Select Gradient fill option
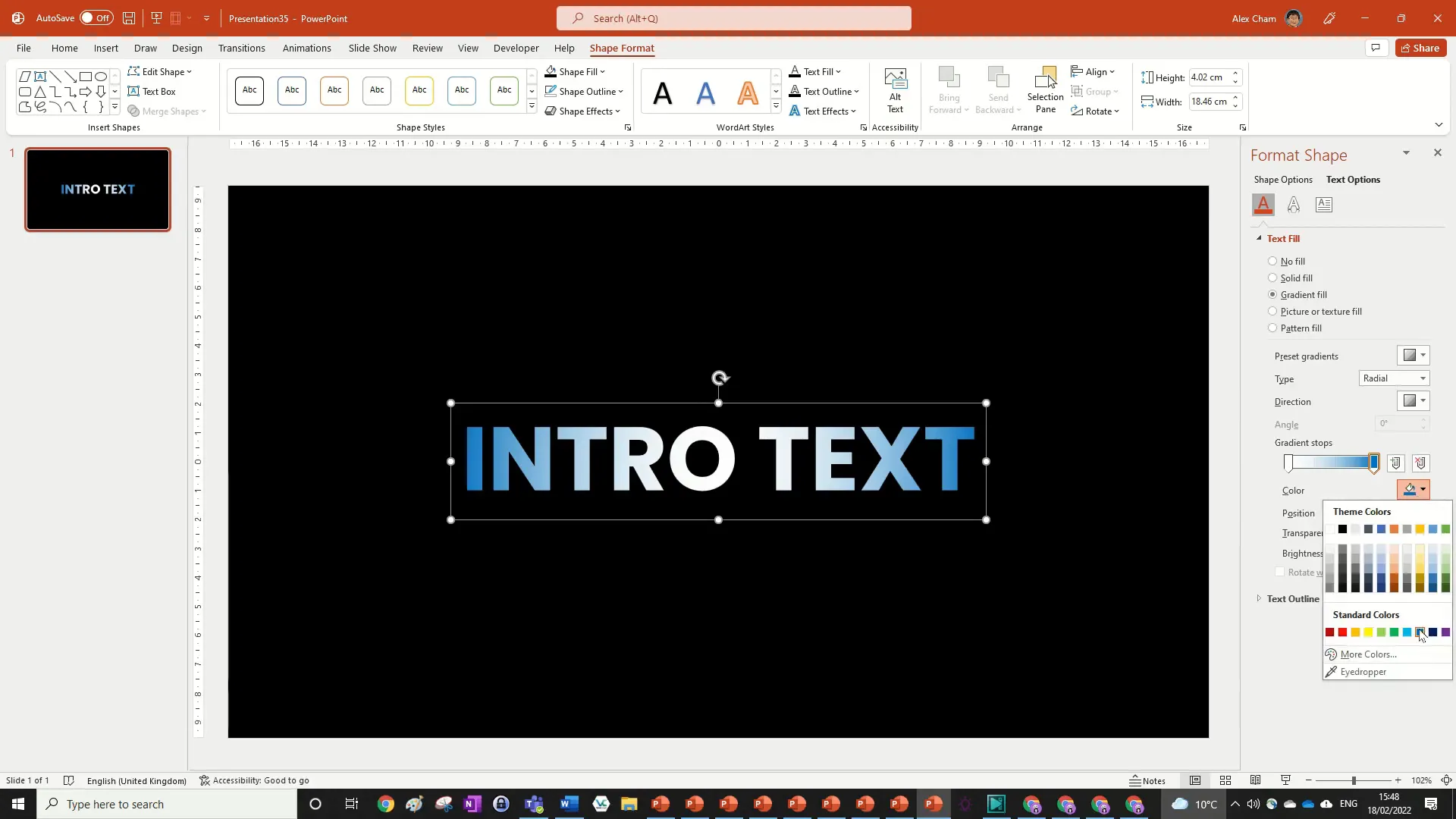 point(1272,295)
